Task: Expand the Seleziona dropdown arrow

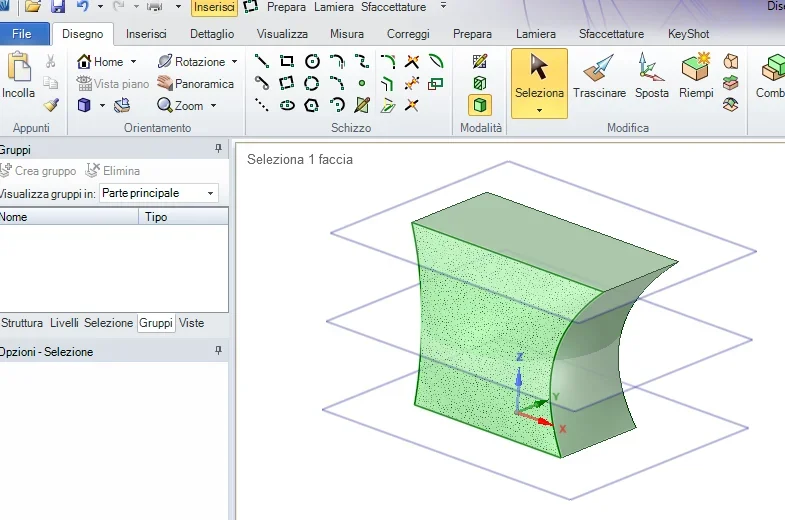Action: 539,110
